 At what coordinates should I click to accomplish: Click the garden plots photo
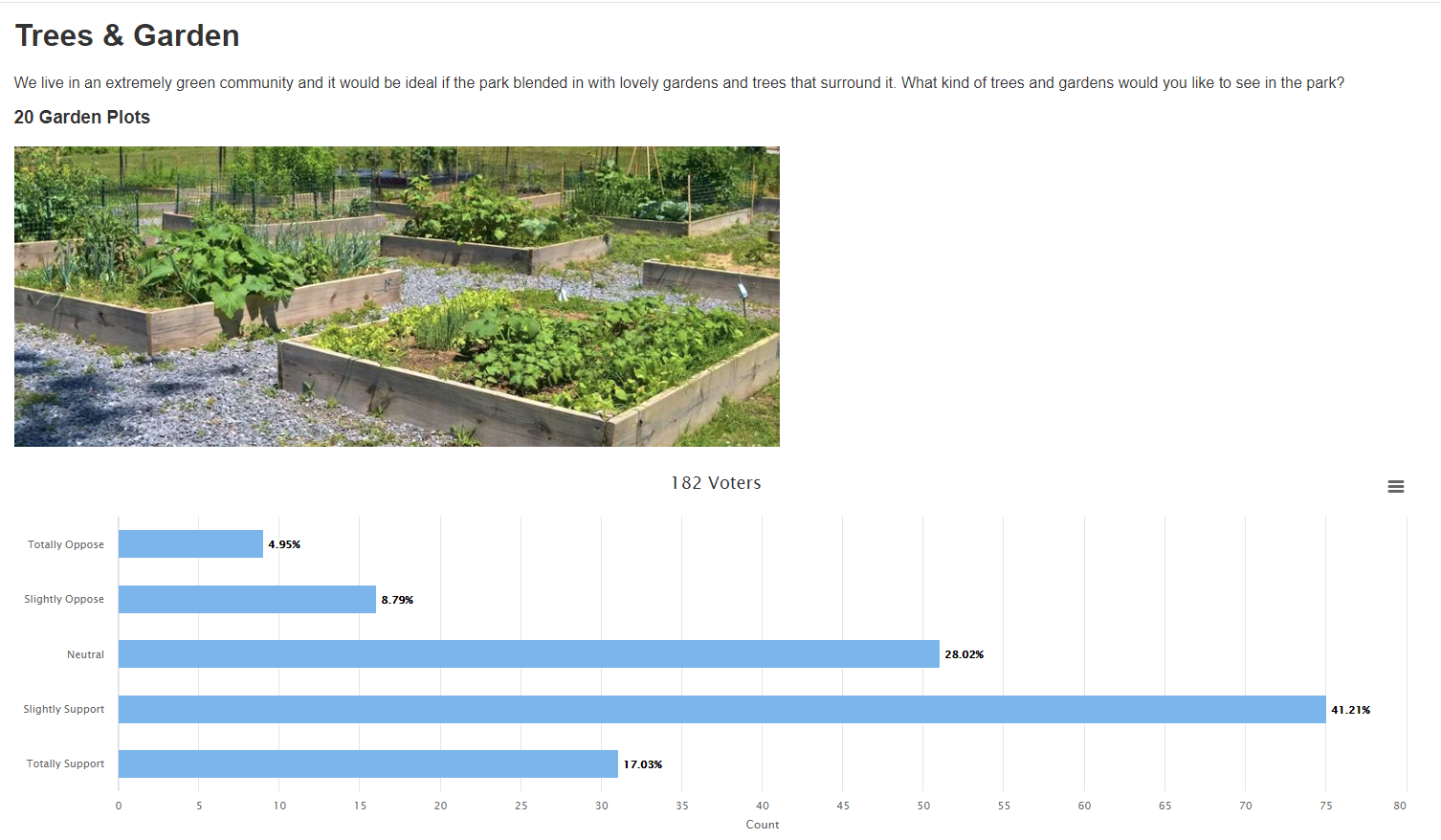[x=397, y=297]
